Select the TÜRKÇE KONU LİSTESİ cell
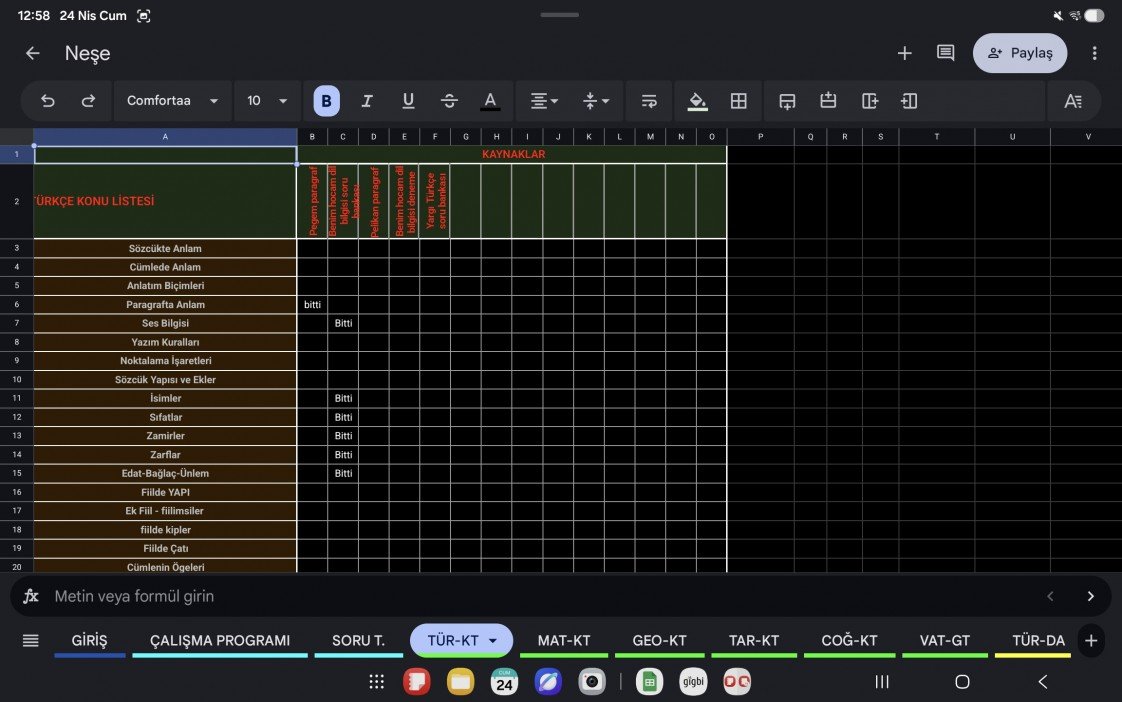Viewport: 1122px width, 702px height. pos(165,201)
